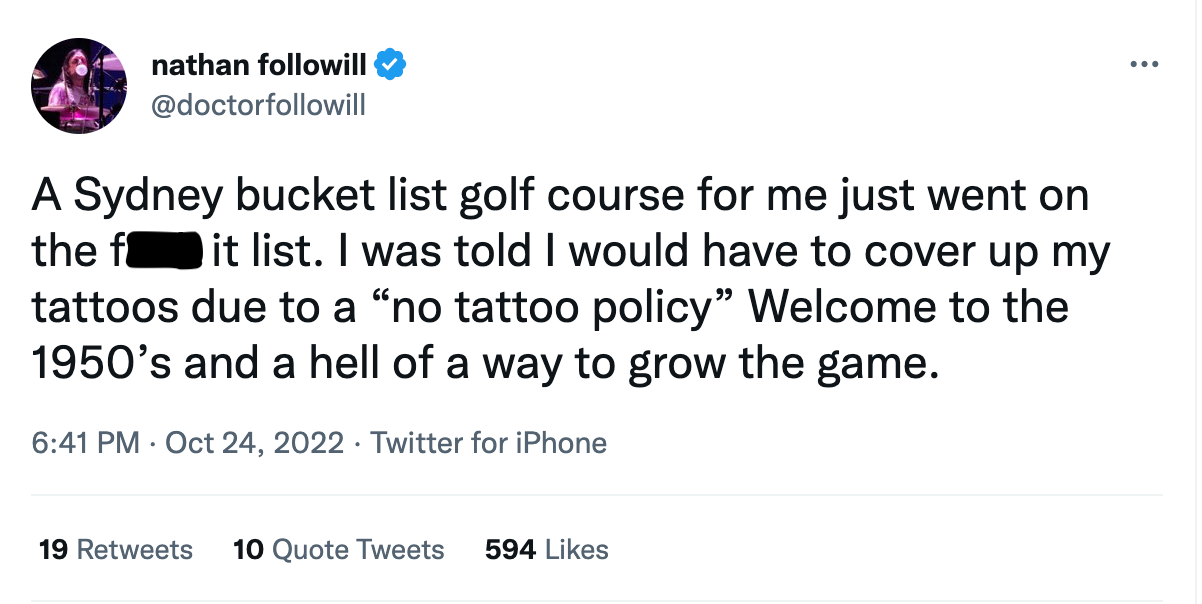Viewport: 1202px width, 604px height.
Task: View the 19 Retweets list
Action: coord(115,550)
